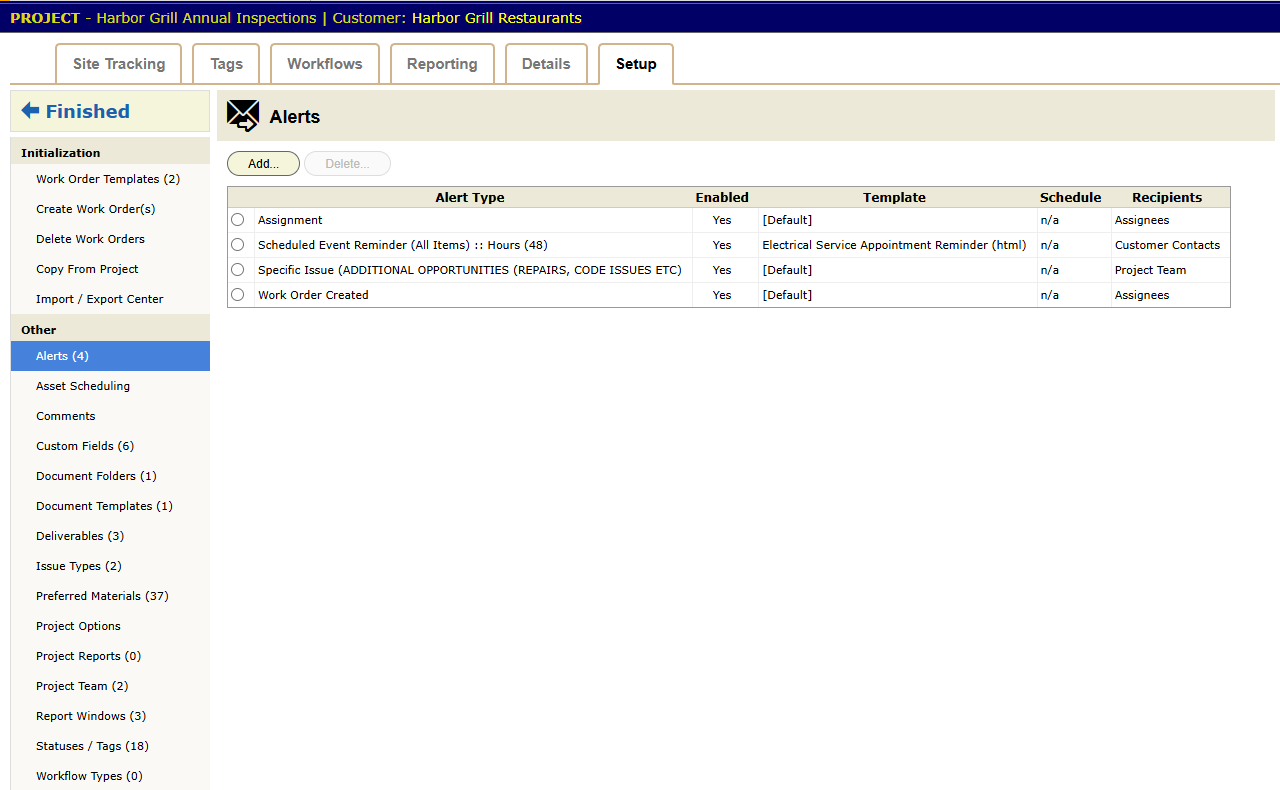Select the Assignment alert radio button
This screenshot has height=790, width=1280.
pyautogui.click(x=237, y=220)
